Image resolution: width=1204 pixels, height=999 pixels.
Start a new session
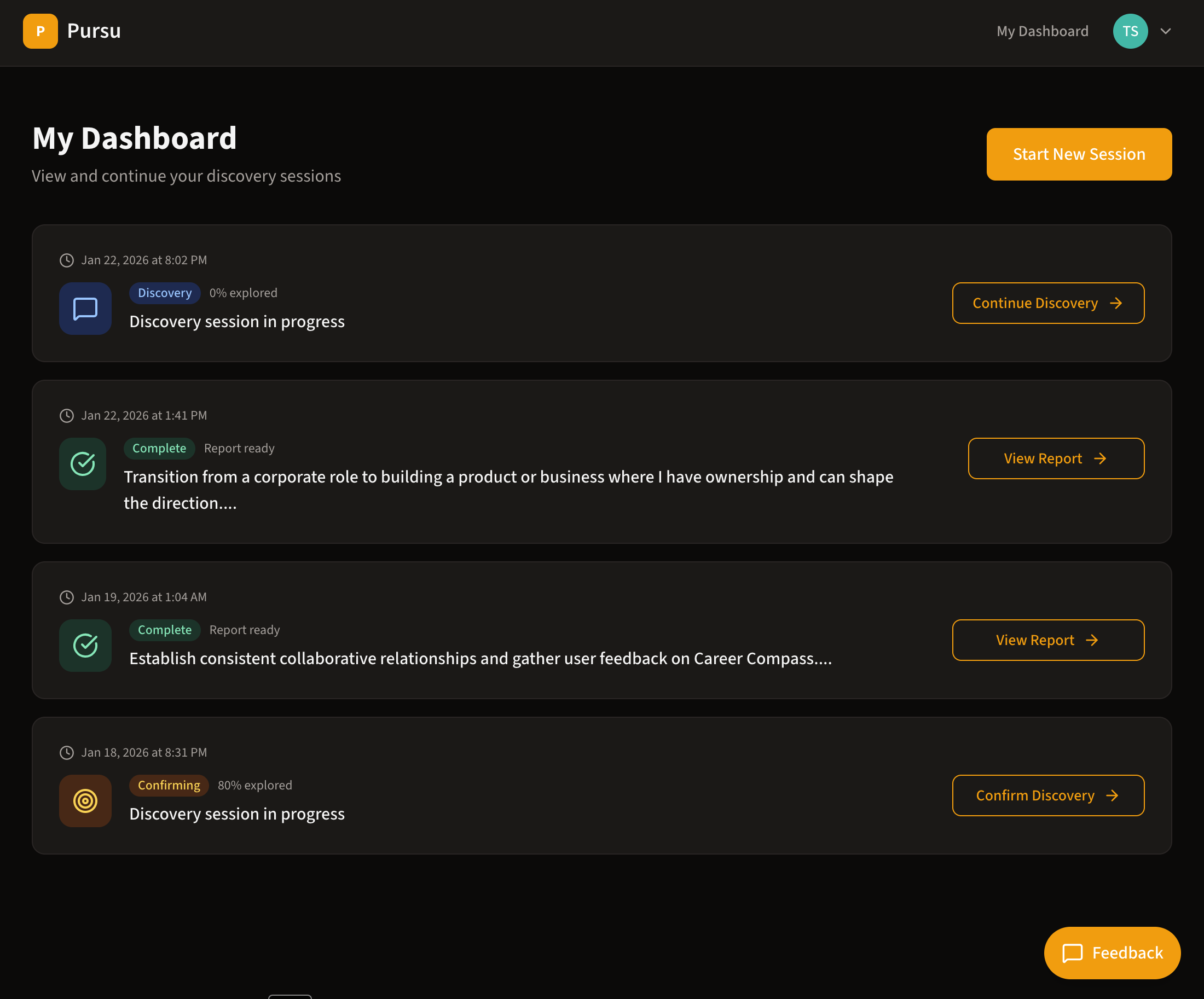point(1079,154)
